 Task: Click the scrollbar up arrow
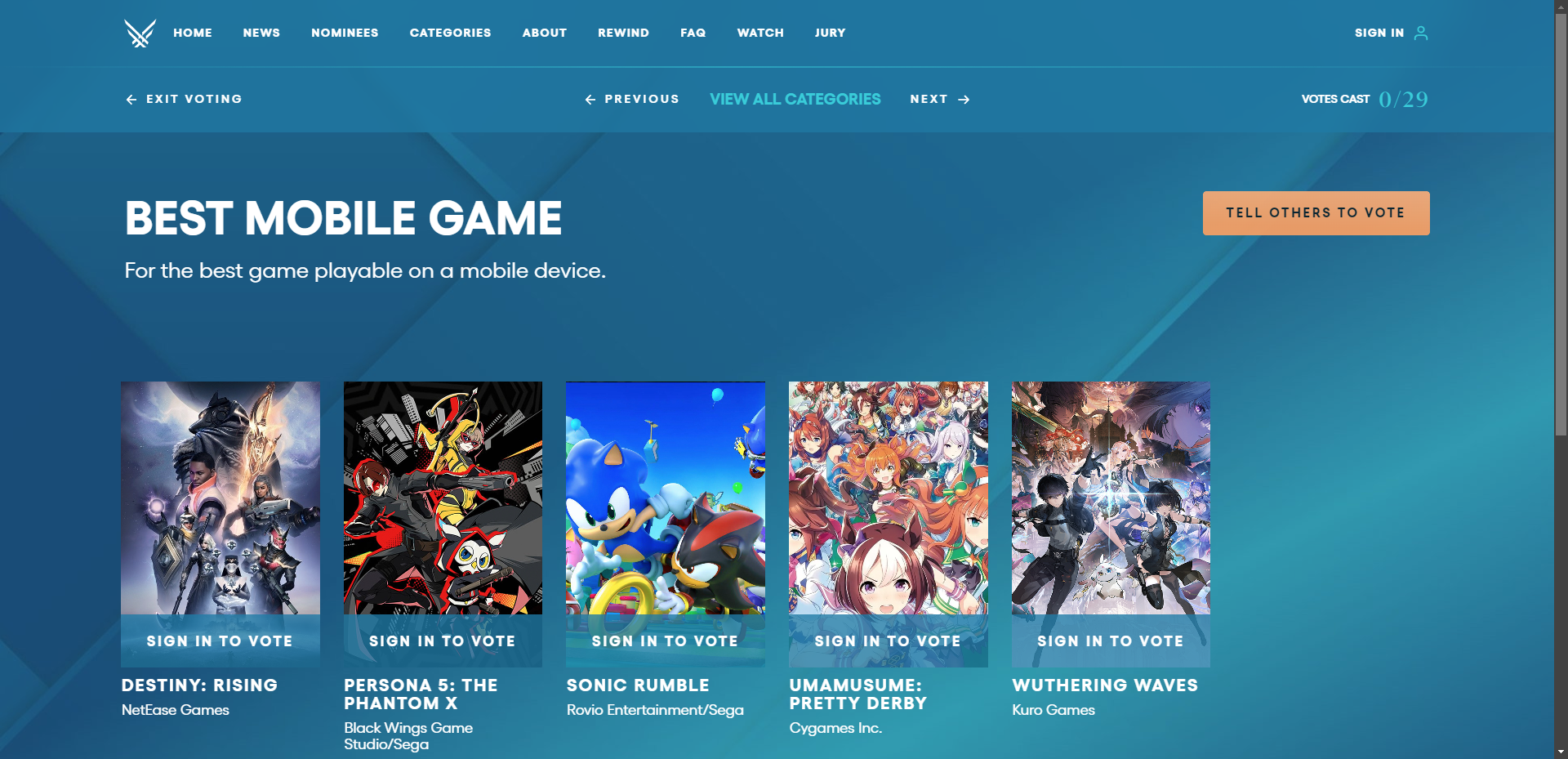[x=1561, y=7]
